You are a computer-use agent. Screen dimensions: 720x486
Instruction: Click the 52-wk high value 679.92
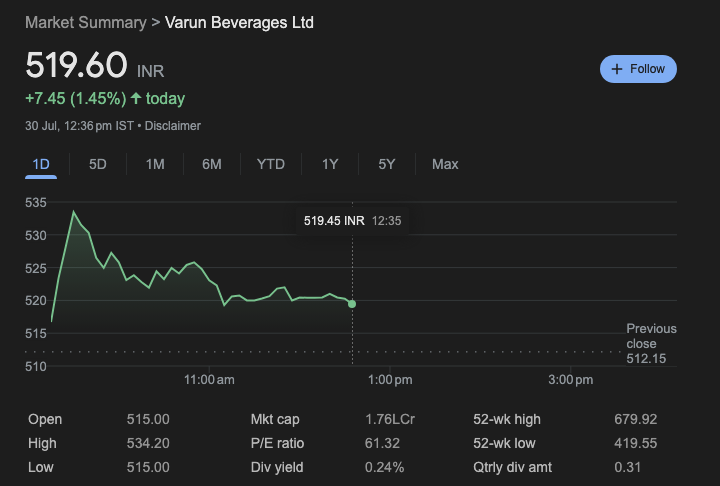636,419
